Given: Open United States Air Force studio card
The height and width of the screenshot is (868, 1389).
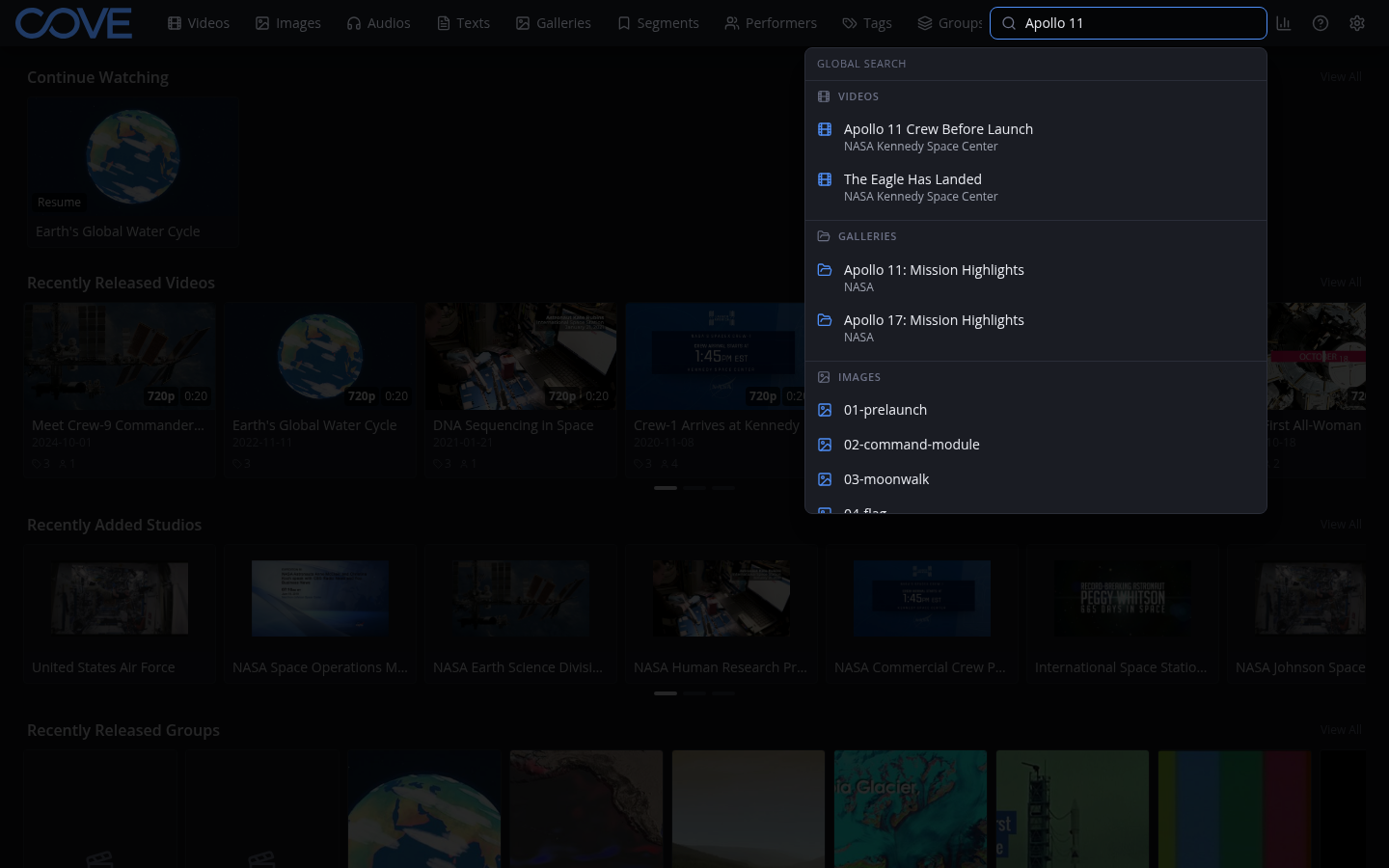Looking at the screenshot, I should (121, 614).
